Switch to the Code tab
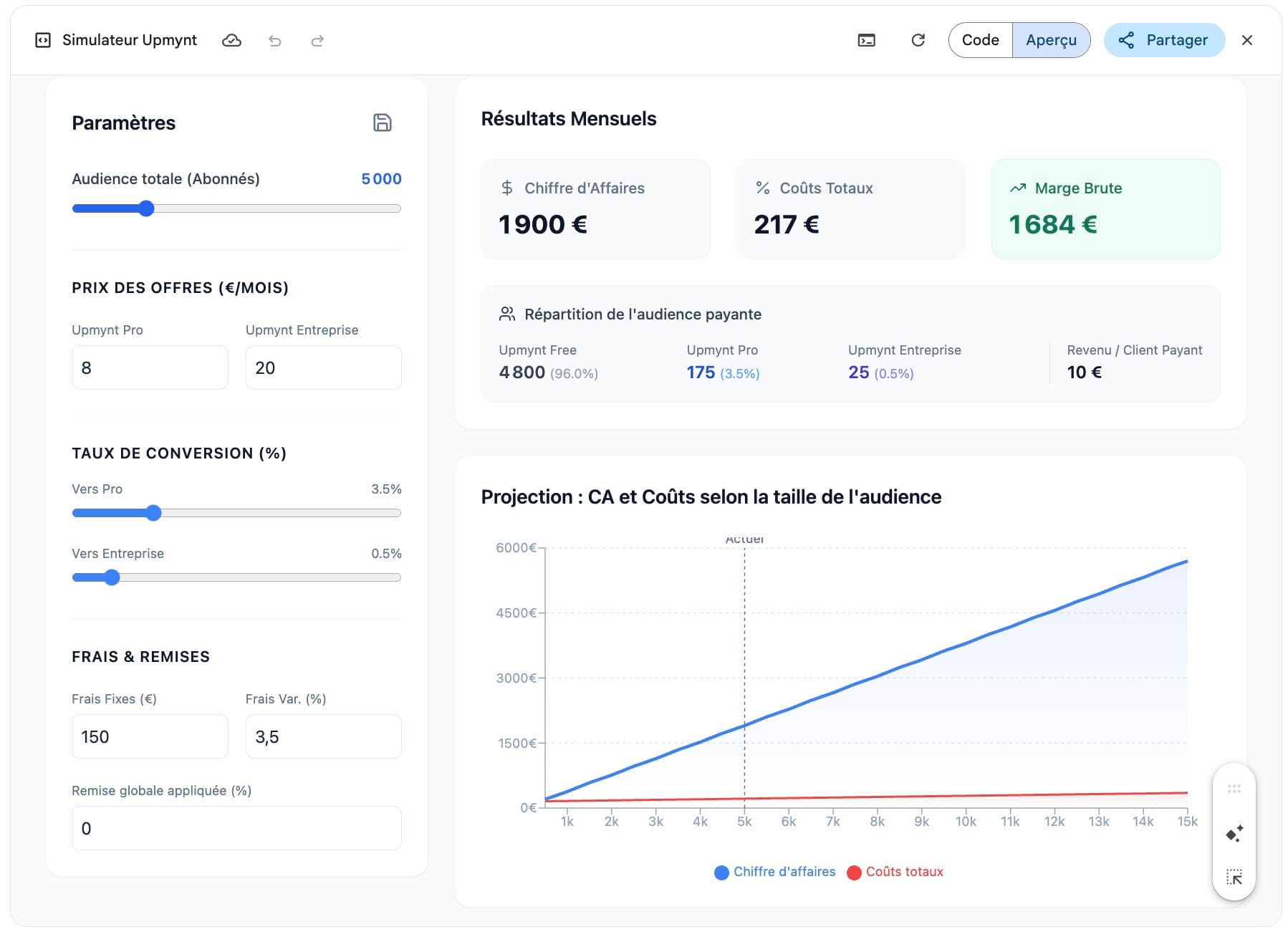Viewport: 1288px width, 937px height. tap(980, 40)
